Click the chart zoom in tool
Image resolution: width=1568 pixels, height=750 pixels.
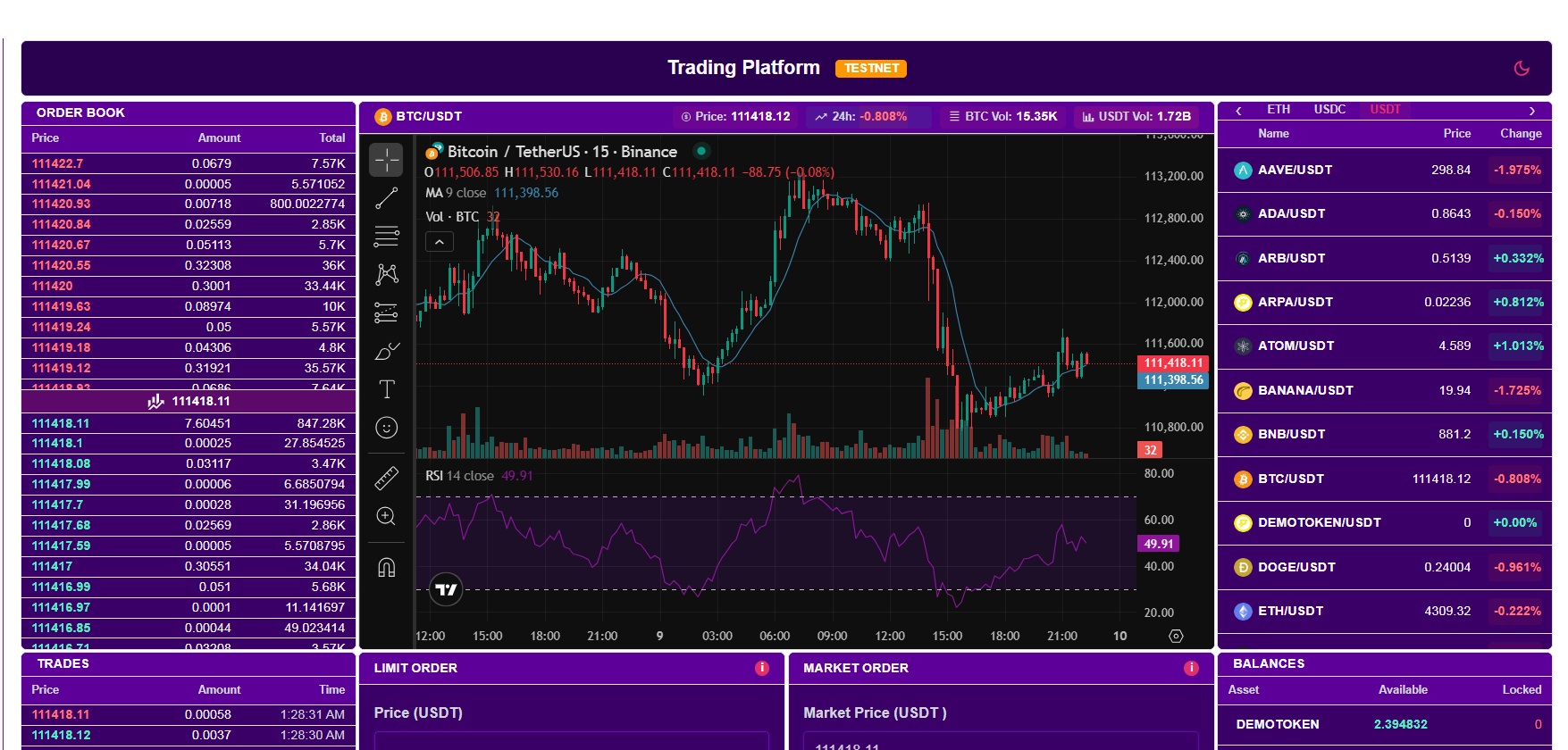coord(386,516)
